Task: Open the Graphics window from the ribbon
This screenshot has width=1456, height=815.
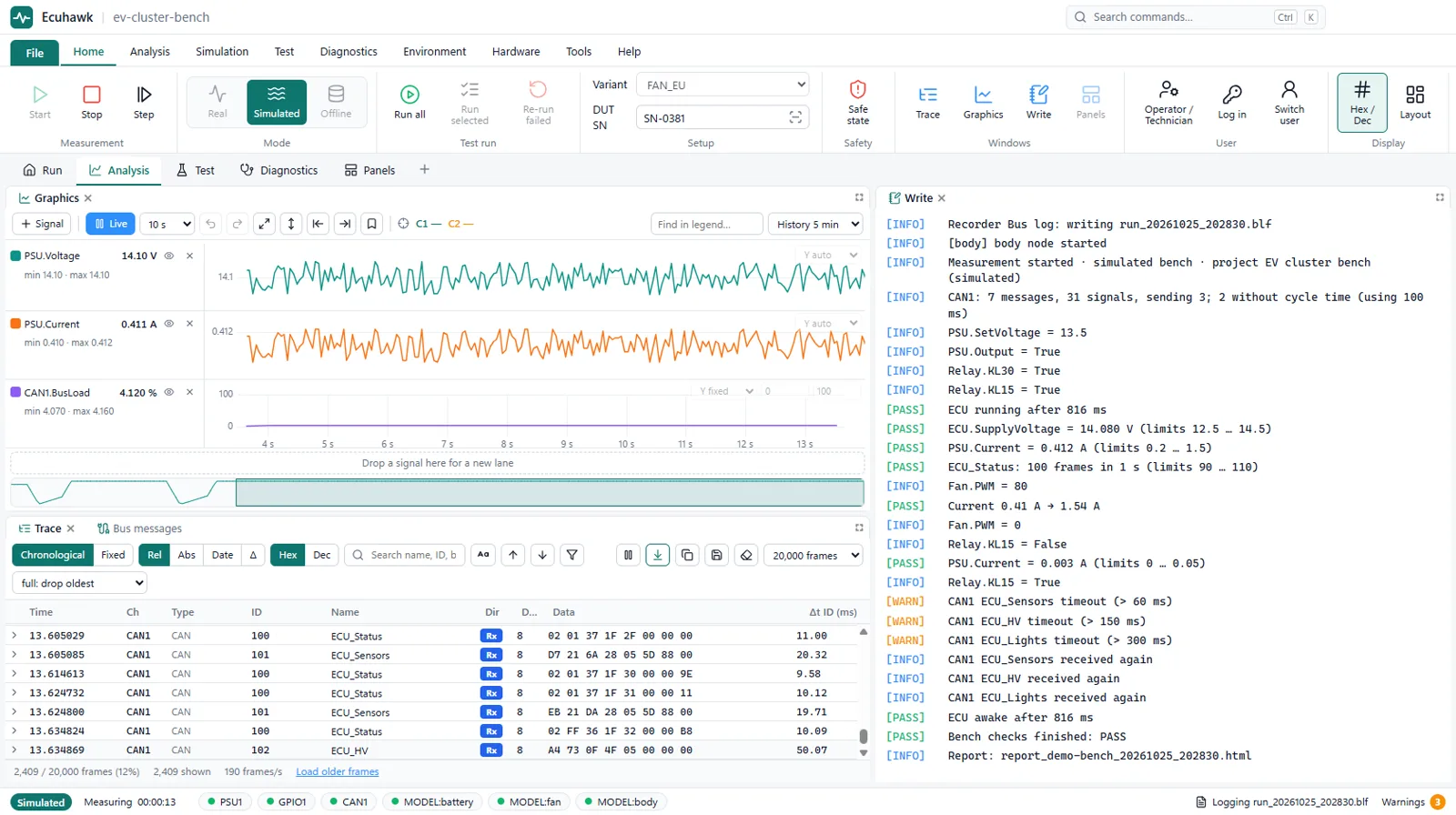Action: [x=983, y=102]
